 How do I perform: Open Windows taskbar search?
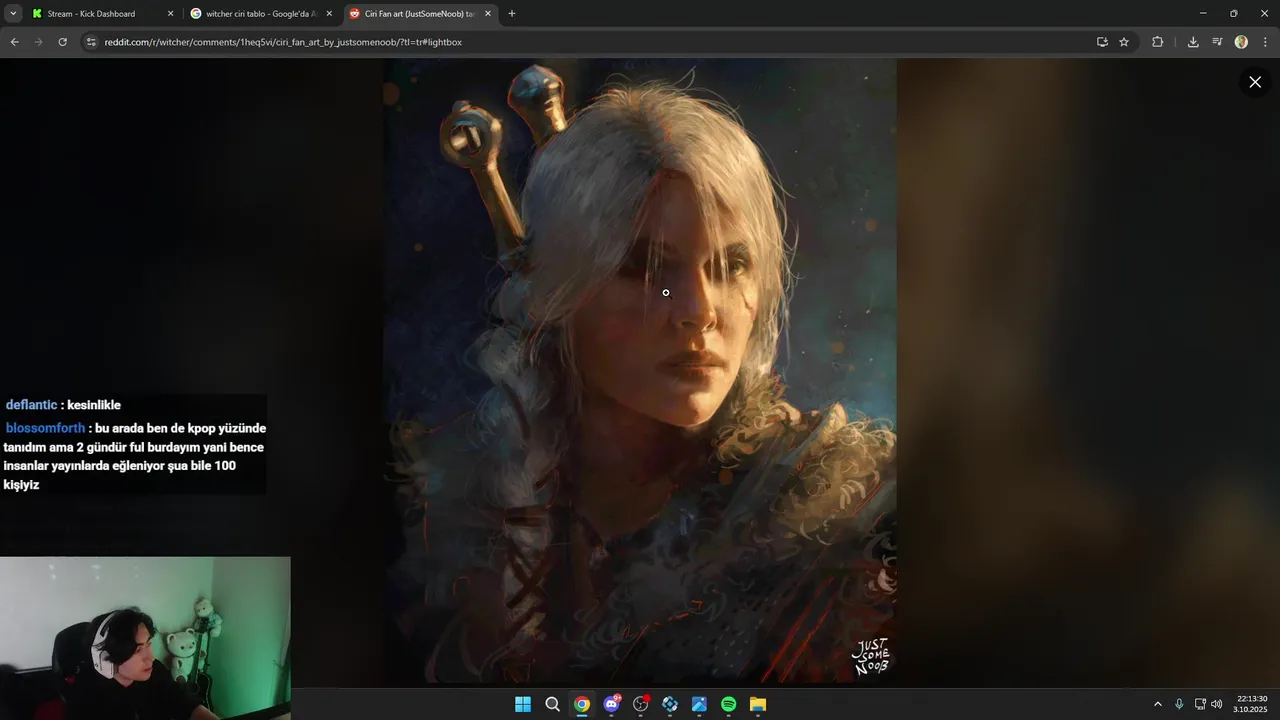click(552, 704)
